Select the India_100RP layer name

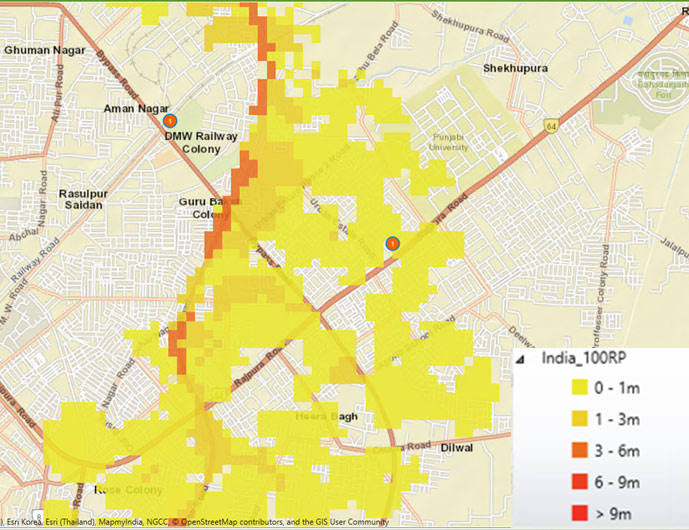[584, 358]
